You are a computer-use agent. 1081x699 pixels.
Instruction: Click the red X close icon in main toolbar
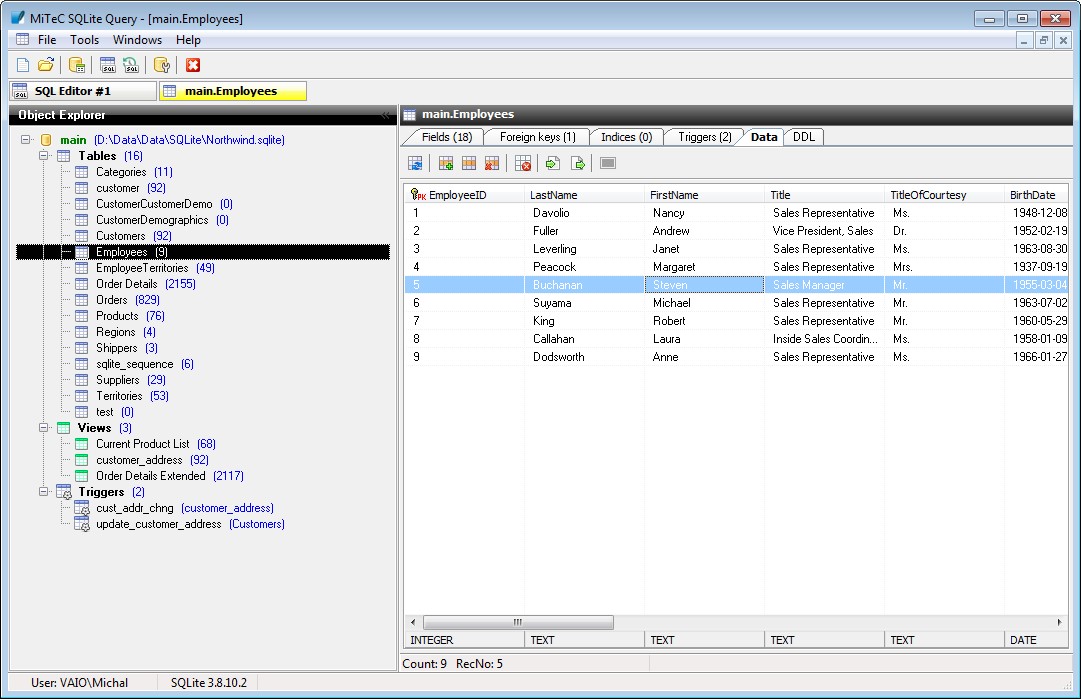pos(193,65)
